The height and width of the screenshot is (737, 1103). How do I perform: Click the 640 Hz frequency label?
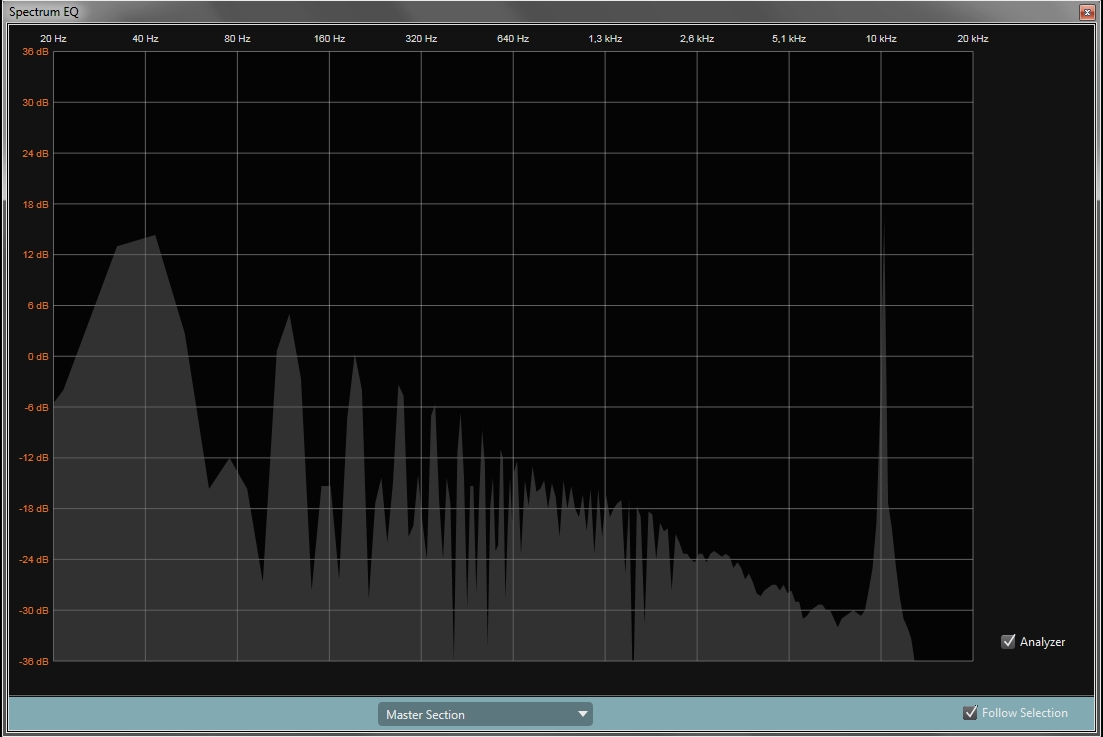click(x=513, y=38)
